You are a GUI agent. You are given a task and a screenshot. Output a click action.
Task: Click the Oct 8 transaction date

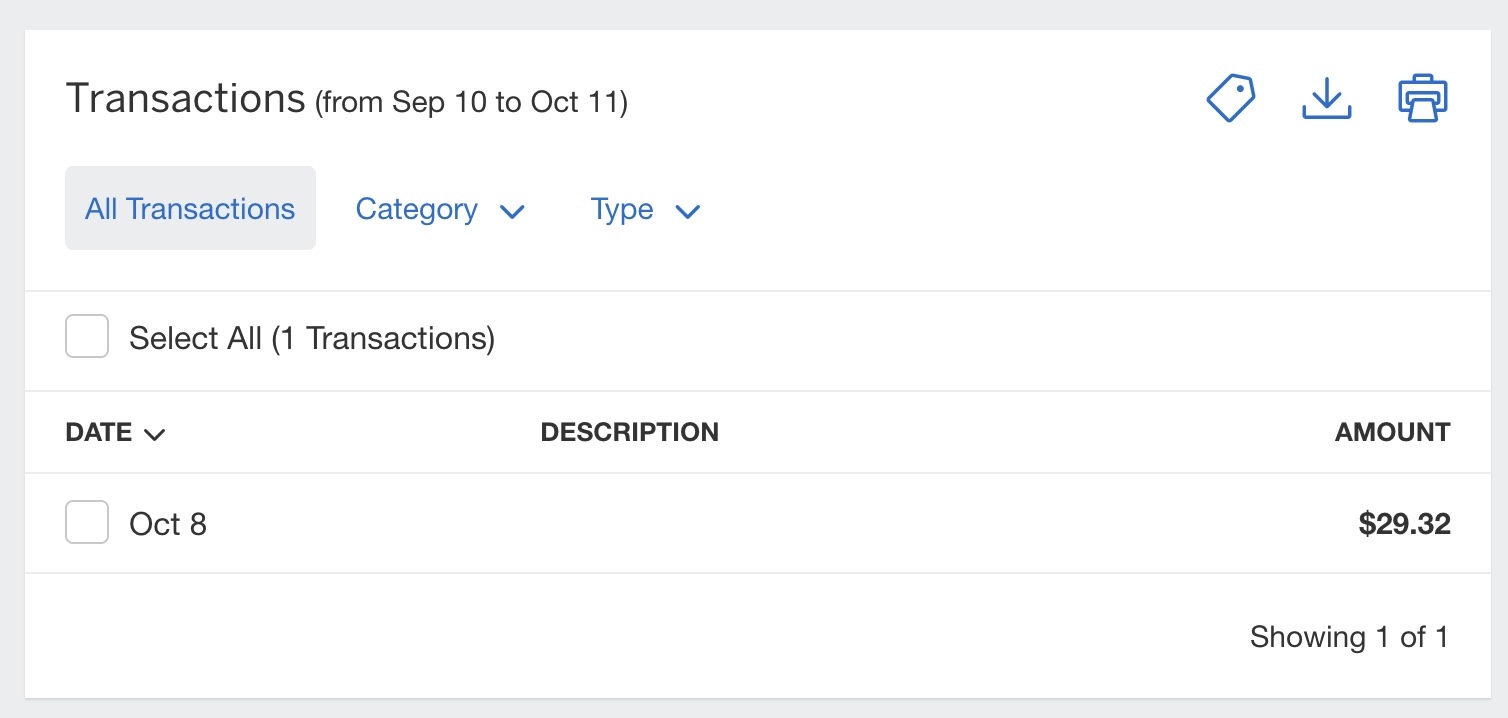pos(168,524)
